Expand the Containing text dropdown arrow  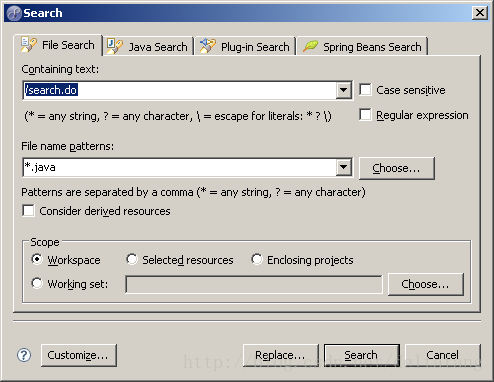point(343,90)
